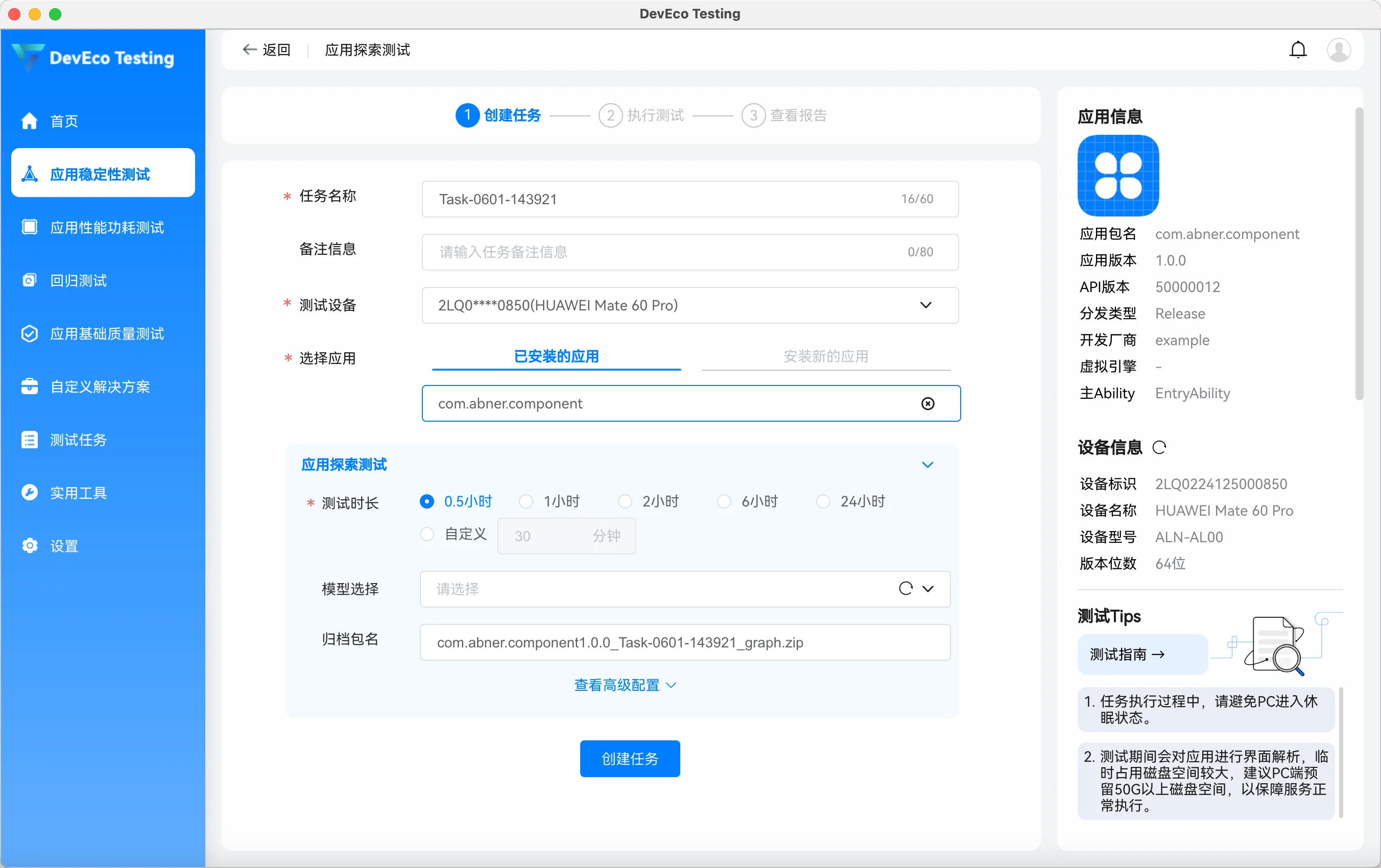Open 回归测试 in the sidebar

tap(78, 280)
